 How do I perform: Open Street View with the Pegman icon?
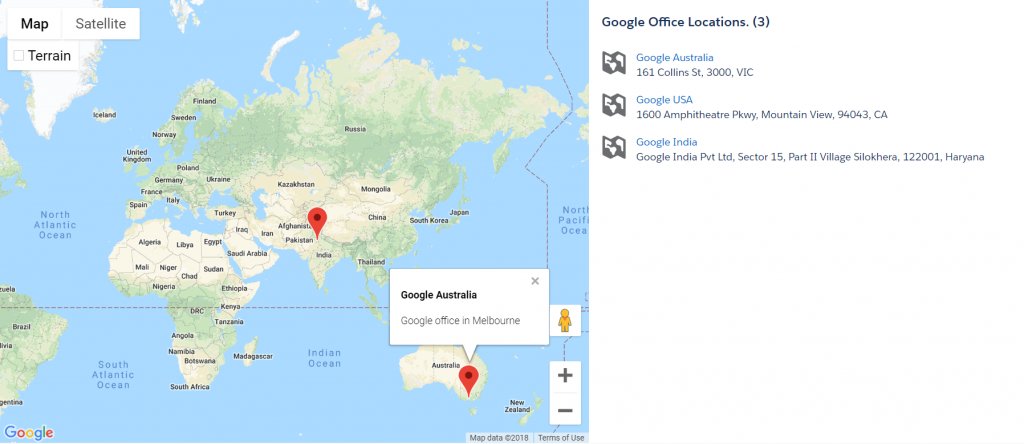565,321
